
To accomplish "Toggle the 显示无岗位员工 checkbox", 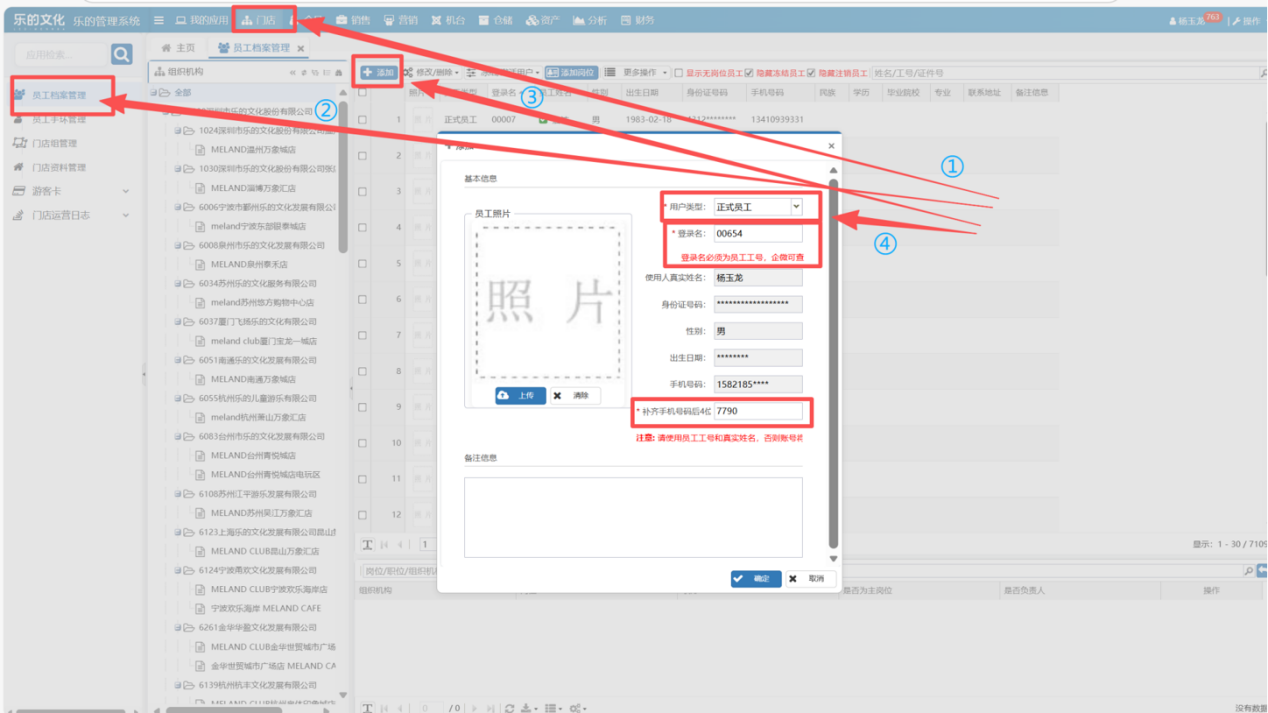I will [x=679, y=73].
